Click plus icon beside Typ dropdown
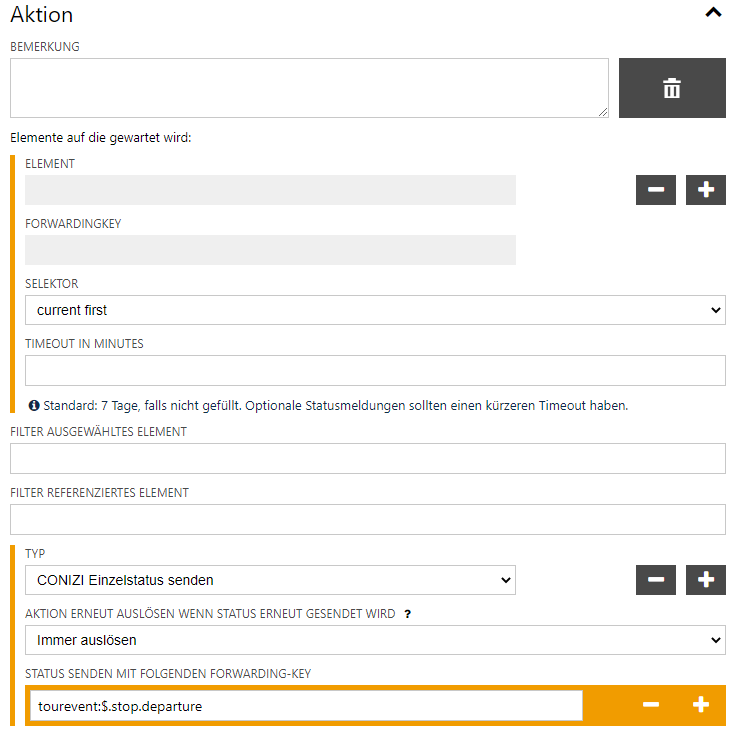Screen dimensions: 736x735 coord(705,580)
